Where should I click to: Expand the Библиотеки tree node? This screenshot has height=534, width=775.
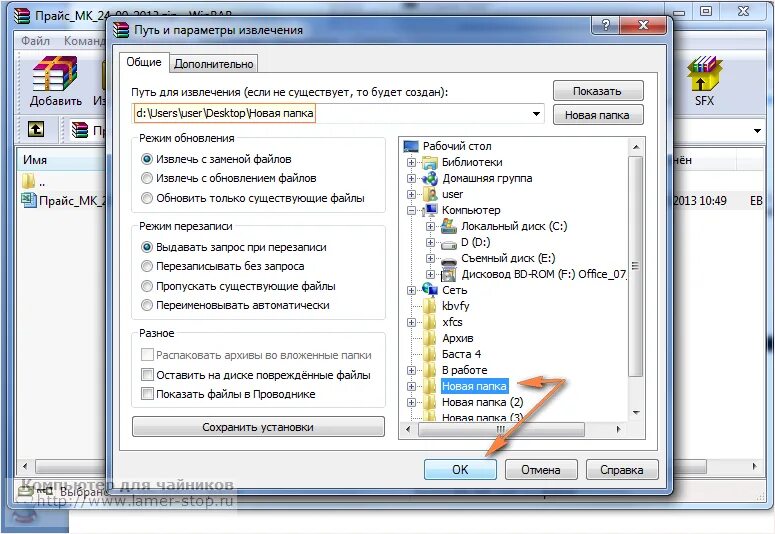[411, 162]
